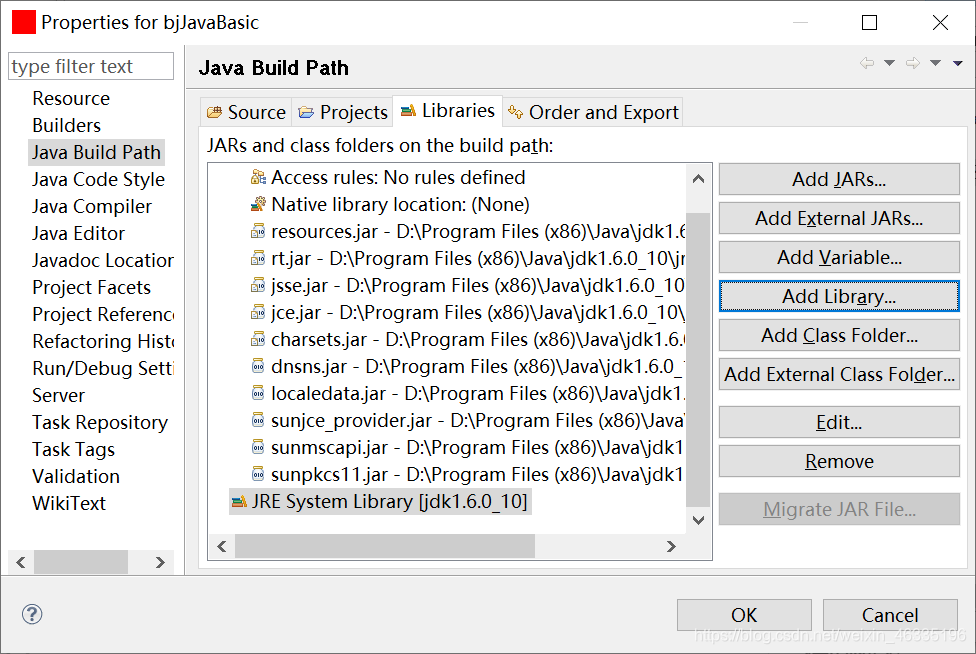Click libraries list scroll down arrow
The image size is (976, 654).
pyautogui.click(x=698, y=520)
